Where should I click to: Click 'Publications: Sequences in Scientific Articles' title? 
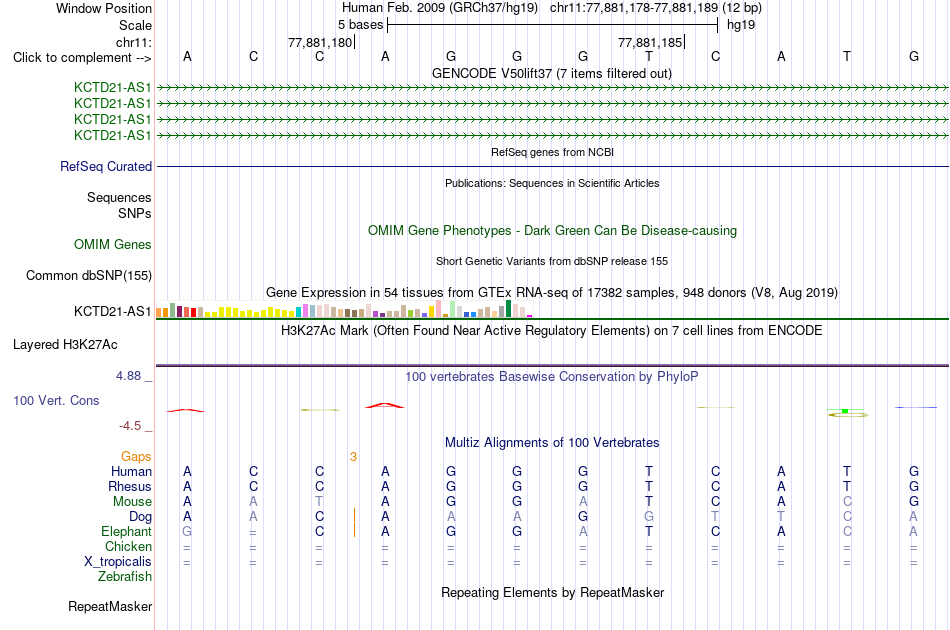click(552, 183)
